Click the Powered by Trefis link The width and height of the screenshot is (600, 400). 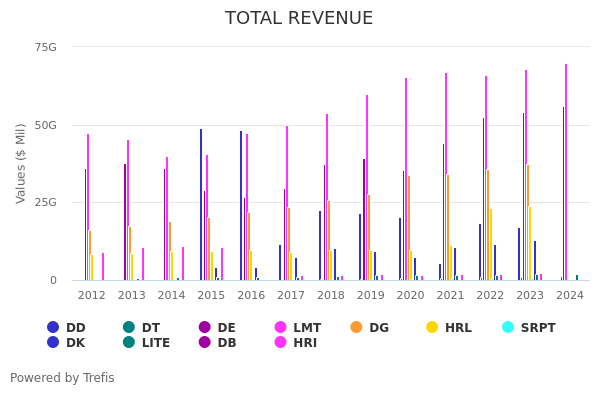[x=62, y=378]
